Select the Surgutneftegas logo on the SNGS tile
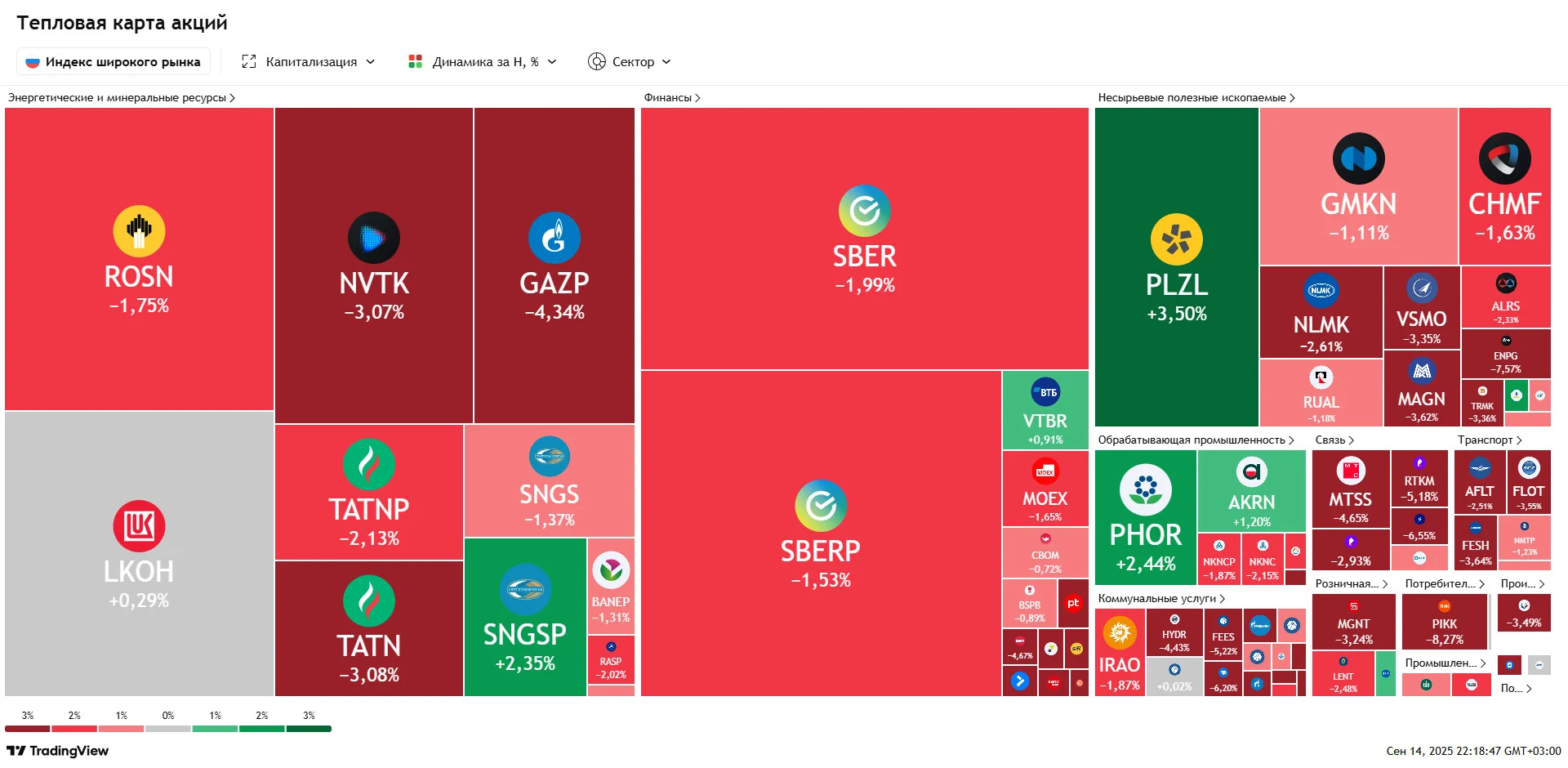Image resolution: width=1568 pixels, height=768 pixels. coord(550,456)
